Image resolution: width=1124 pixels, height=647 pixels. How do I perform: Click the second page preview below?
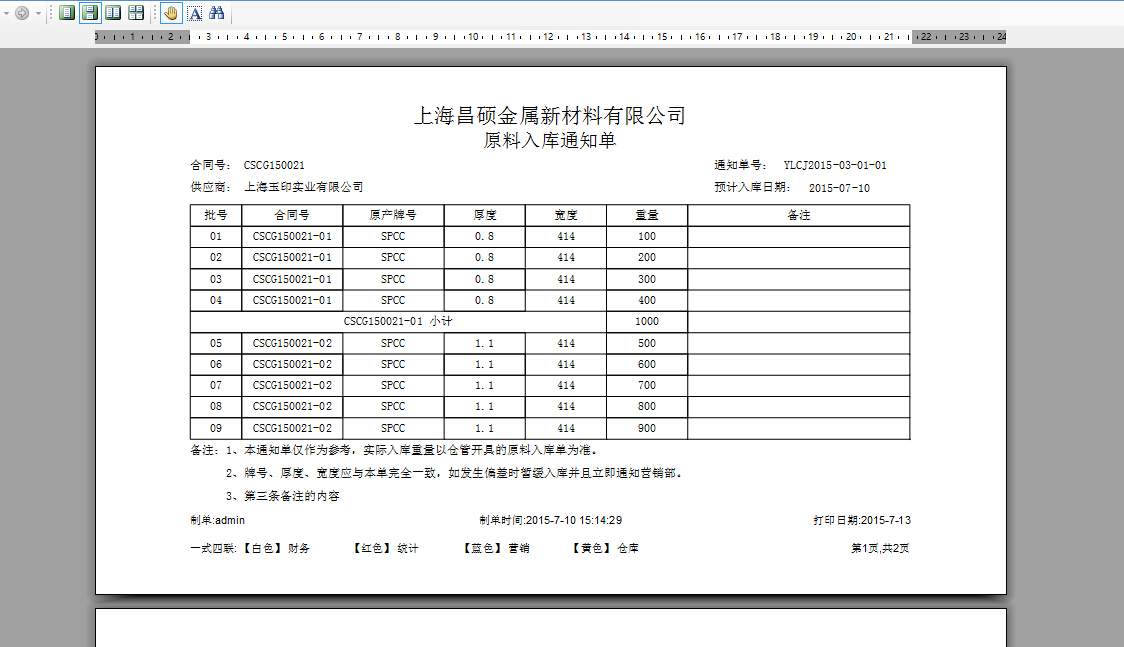click(550, 630)
